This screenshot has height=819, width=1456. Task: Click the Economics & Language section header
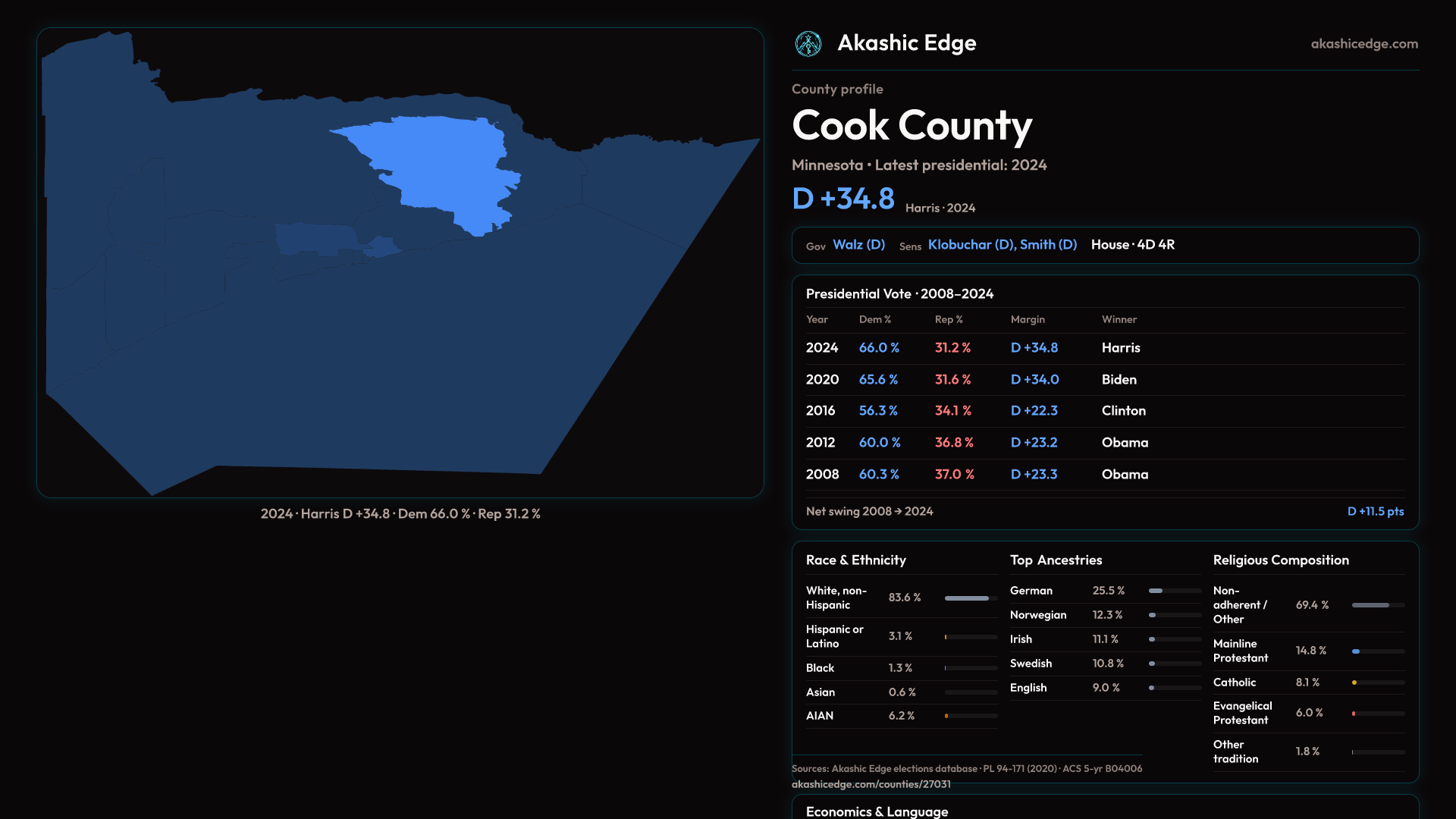pos(877,811)
